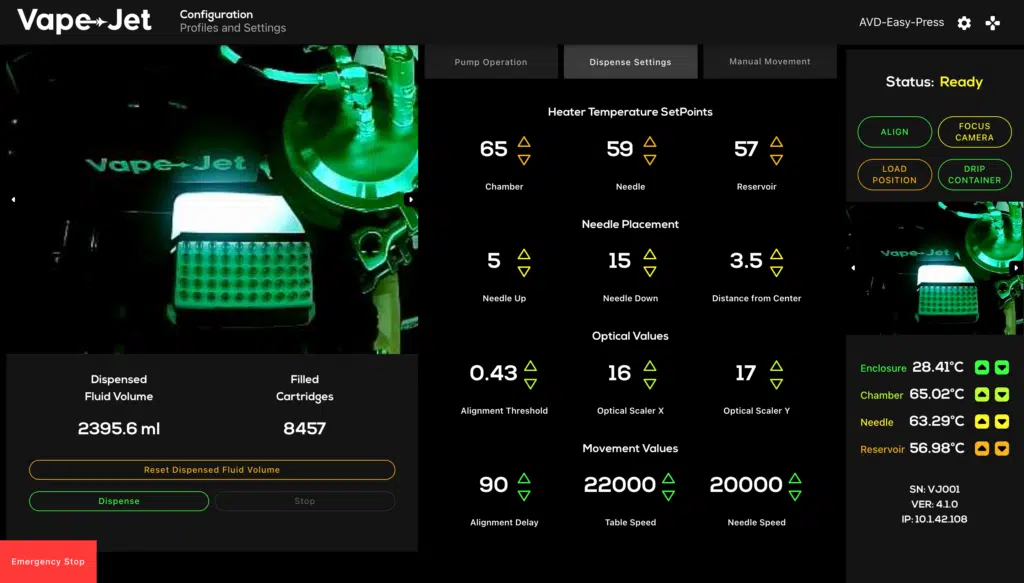Increase Reservoir heater setpoint

click(x=776, y=142)
